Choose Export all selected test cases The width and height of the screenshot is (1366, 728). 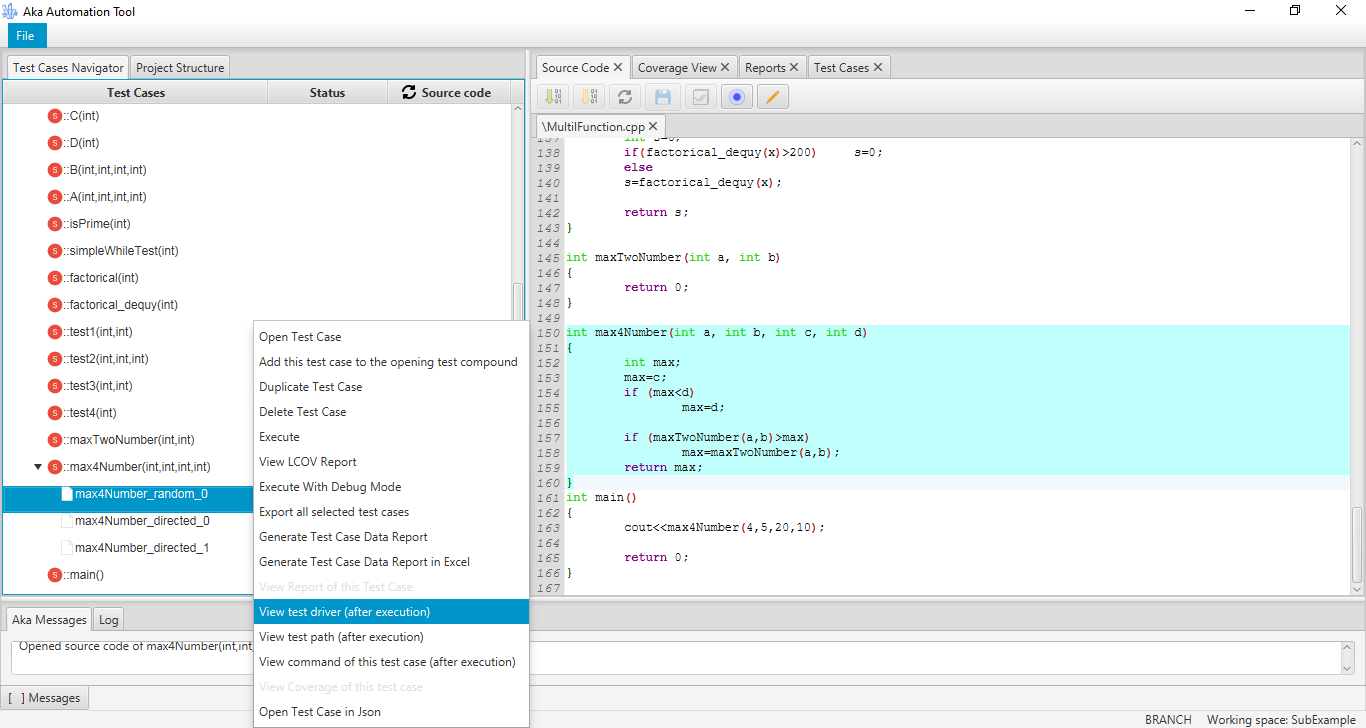tap(391, 512)
